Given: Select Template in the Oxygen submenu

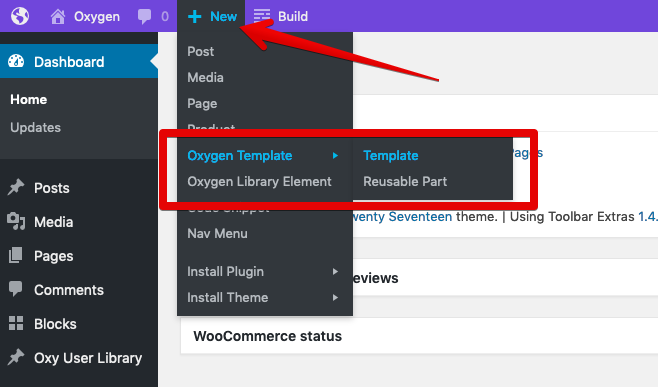Looking at the screenshot, I should coord(391,156).
